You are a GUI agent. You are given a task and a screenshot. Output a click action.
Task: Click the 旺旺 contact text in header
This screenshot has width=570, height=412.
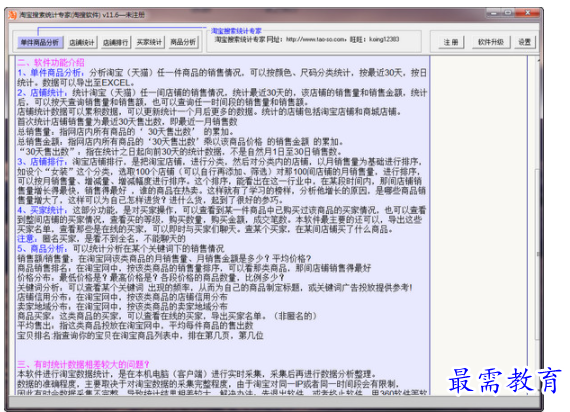pos(374,39)
